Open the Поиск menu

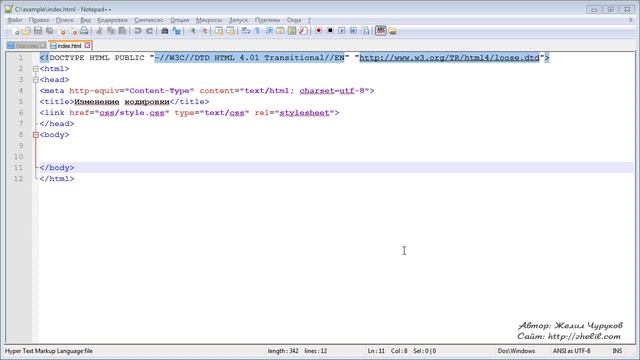tap(64, 20)
